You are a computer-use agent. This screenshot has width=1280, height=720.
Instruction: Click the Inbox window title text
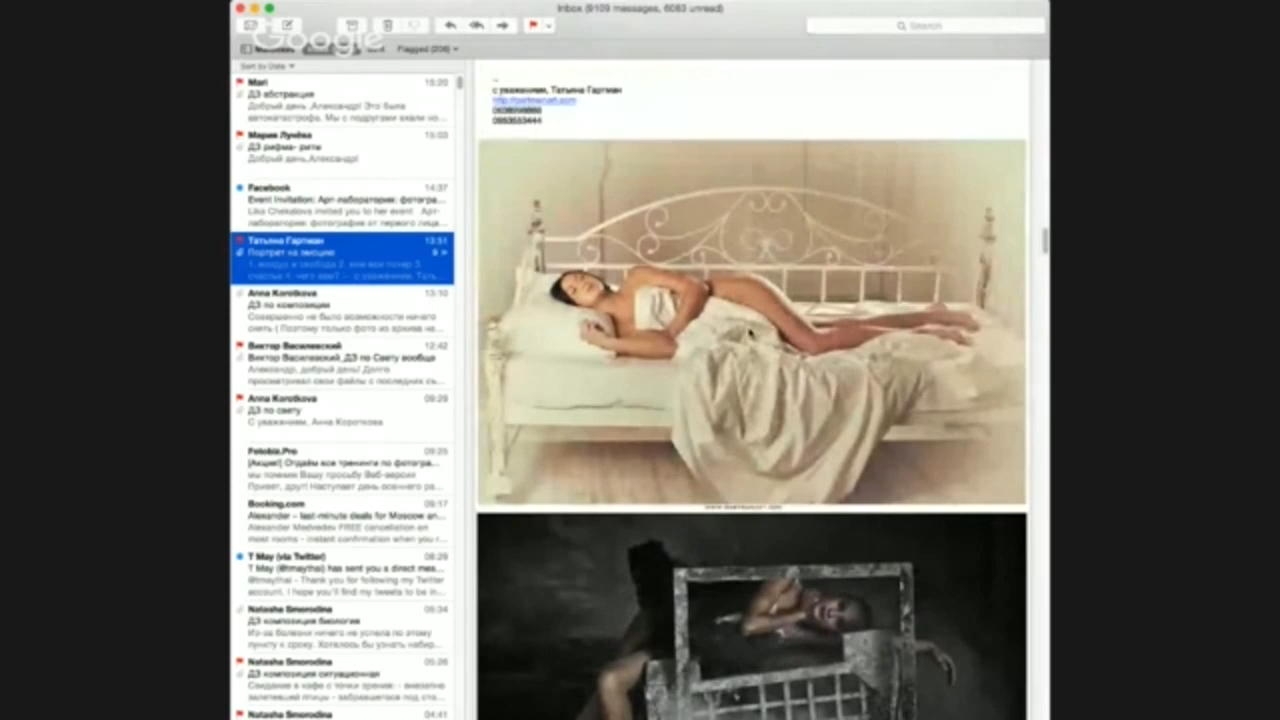(x=640, y=8)
